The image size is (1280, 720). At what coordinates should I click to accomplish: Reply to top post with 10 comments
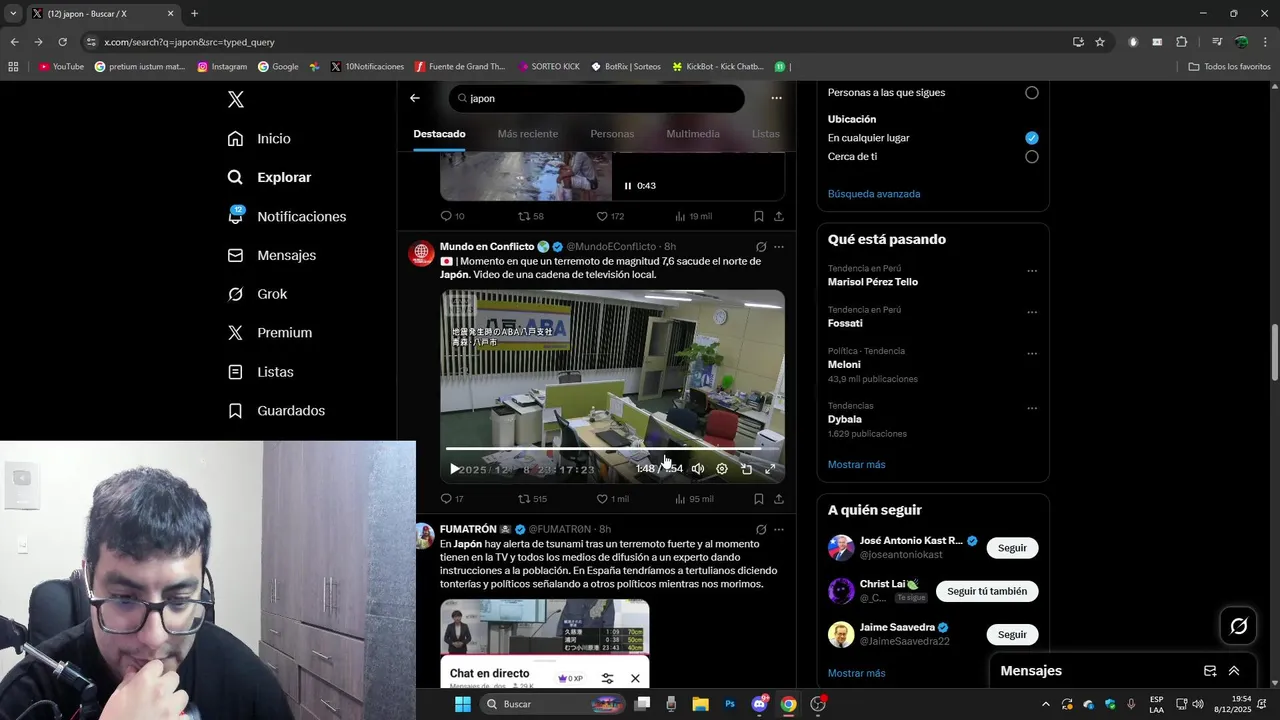coord(452,216)
